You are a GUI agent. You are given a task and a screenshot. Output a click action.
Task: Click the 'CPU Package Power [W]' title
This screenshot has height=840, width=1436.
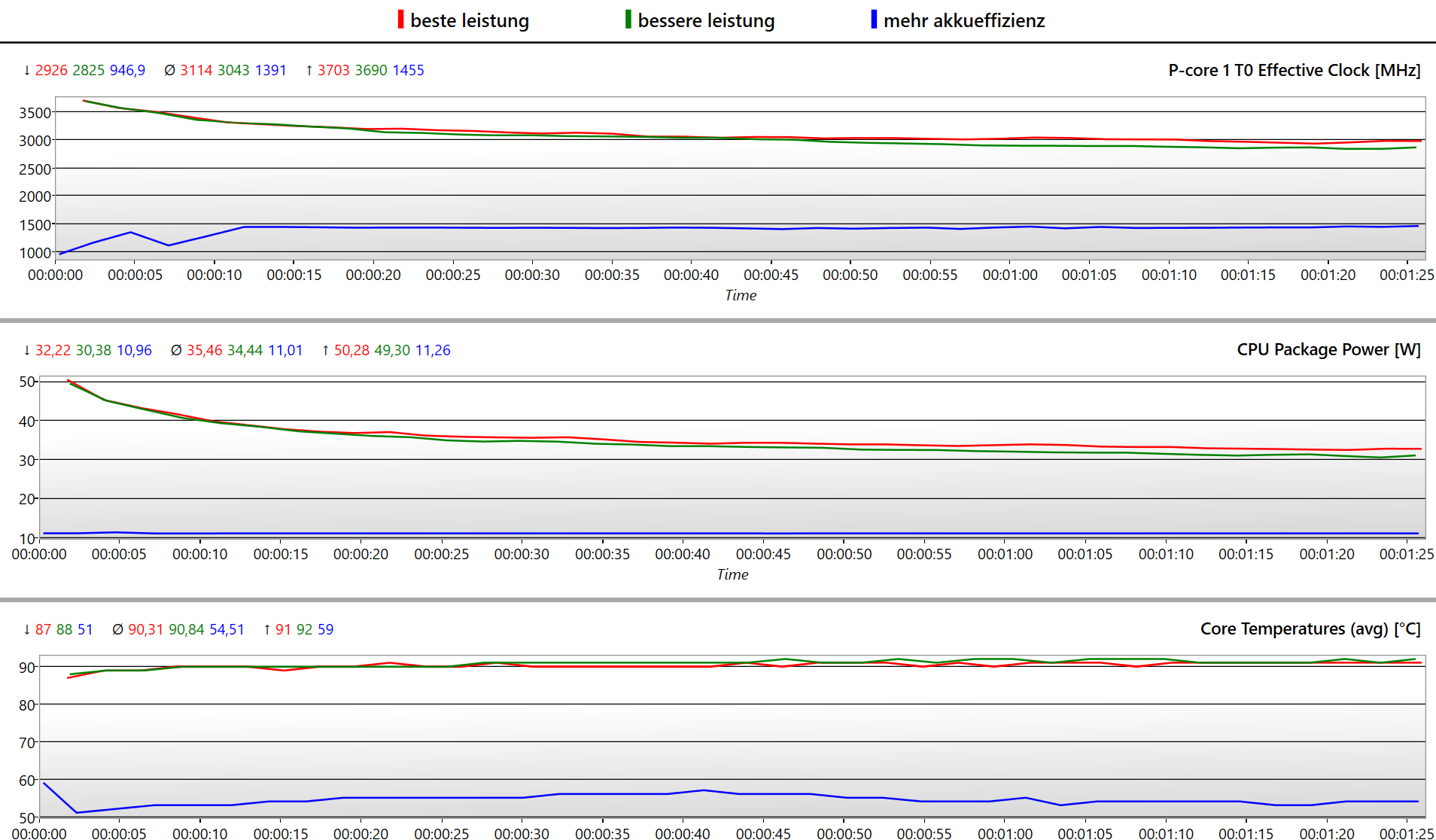tap(1328, 349)
